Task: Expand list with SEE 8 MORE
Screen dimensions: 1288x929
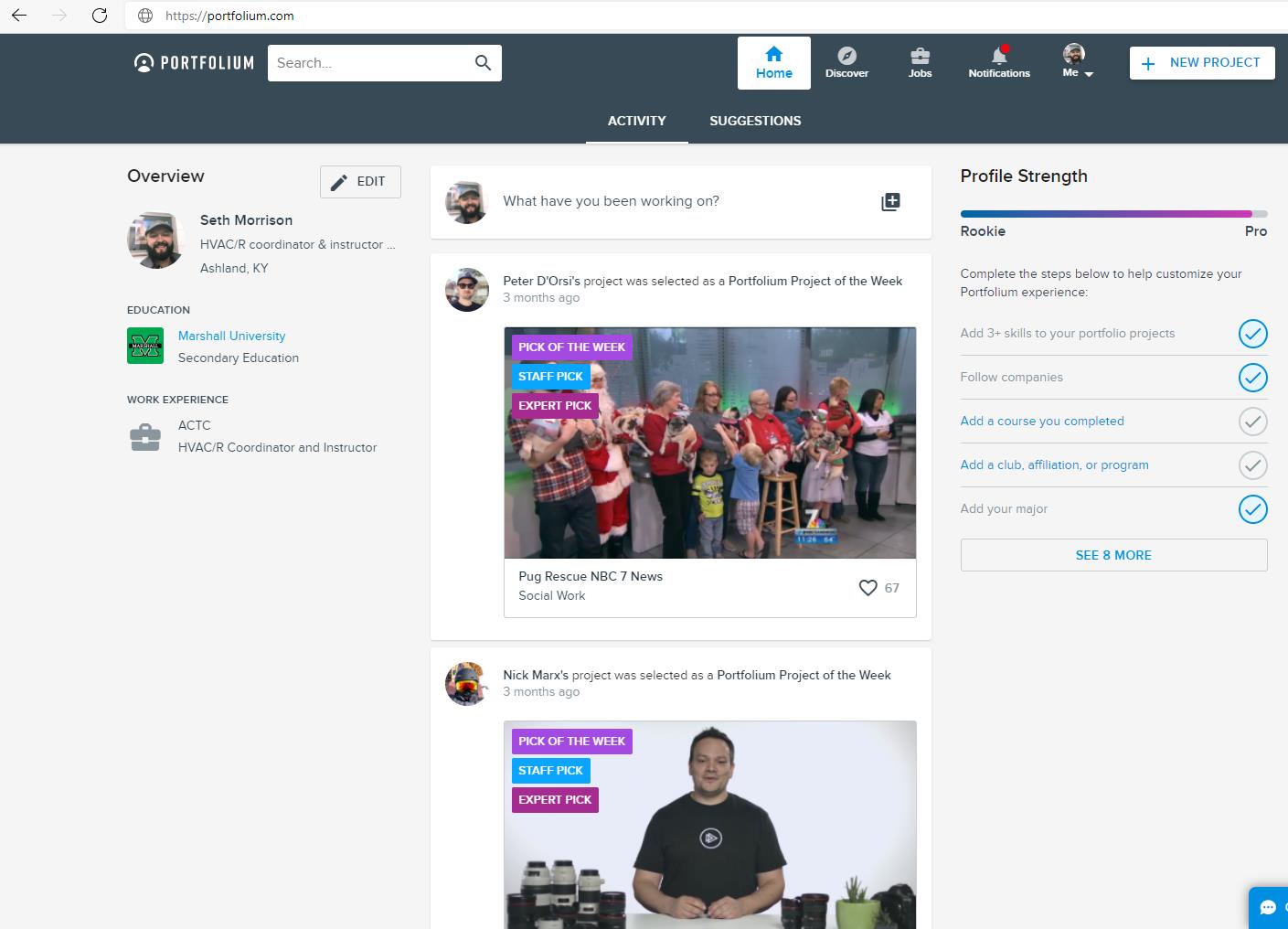Action: tap(1112, 555)
